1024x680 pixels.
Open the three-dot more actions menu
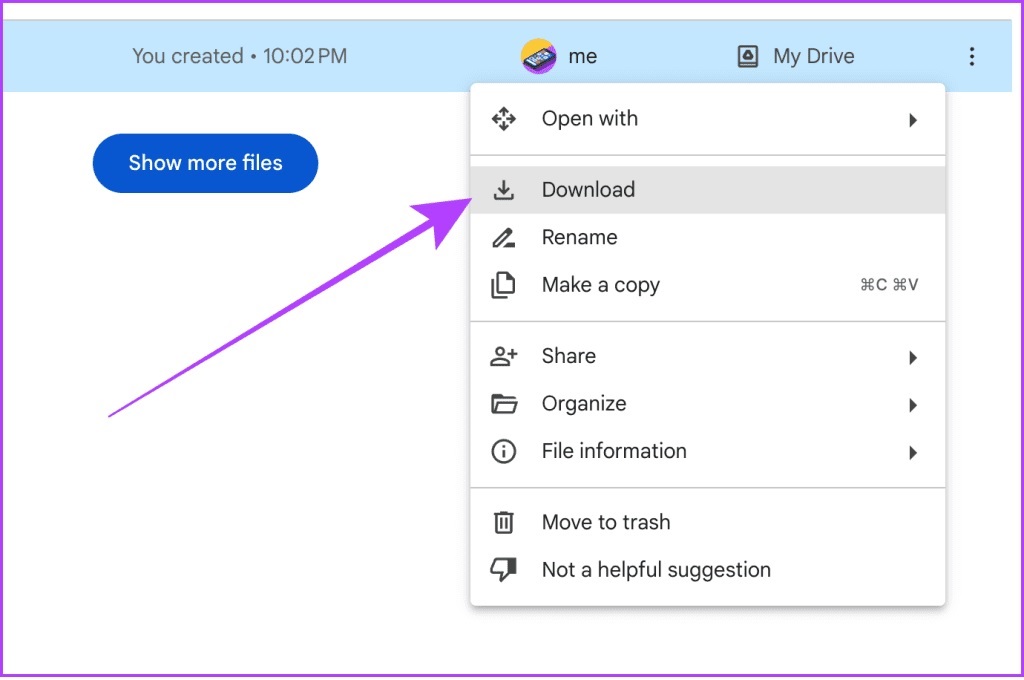tap(972, 57)
